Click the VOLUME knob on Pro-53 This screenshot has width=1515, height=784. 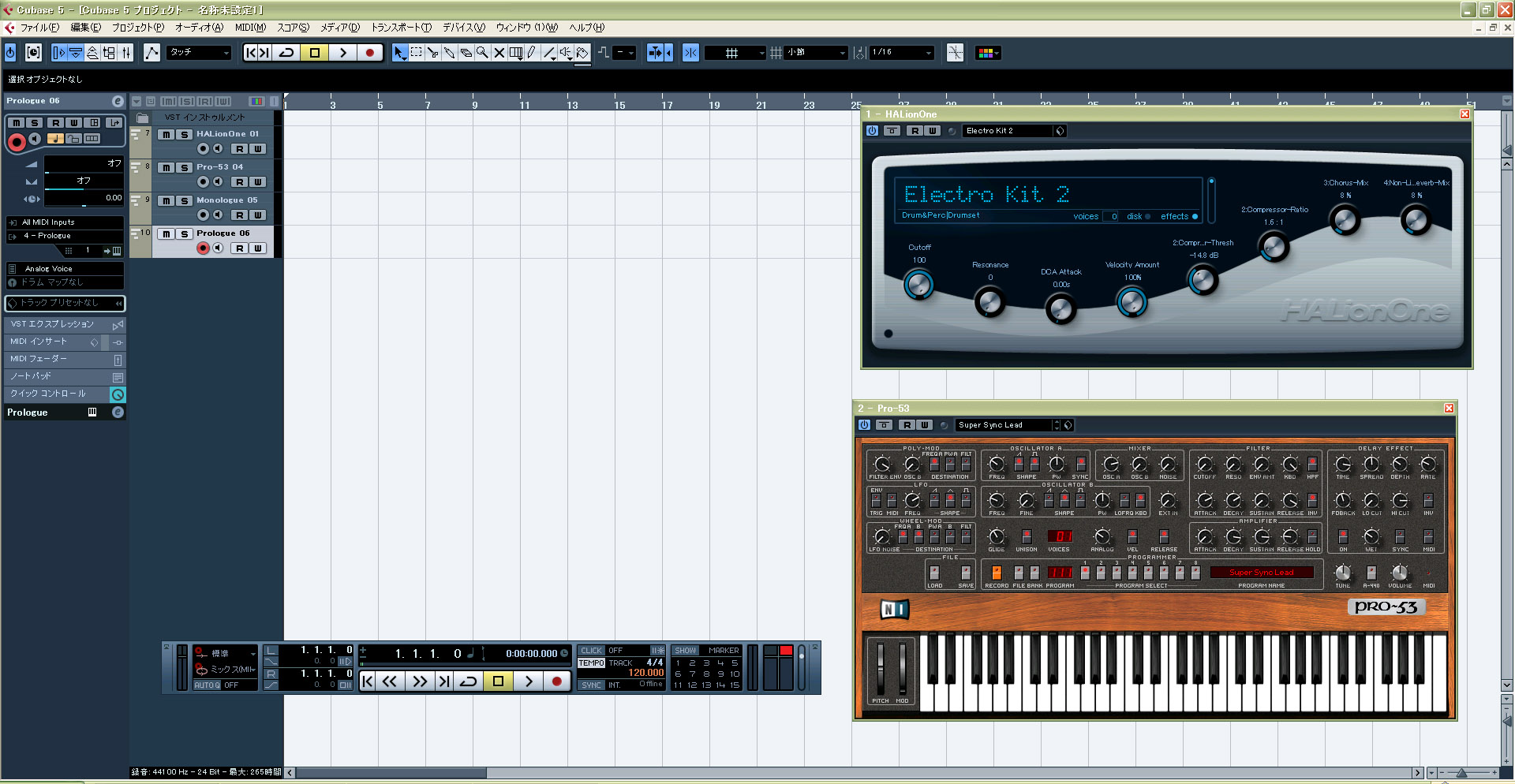pyautogui.click(x=1400, y=573)
